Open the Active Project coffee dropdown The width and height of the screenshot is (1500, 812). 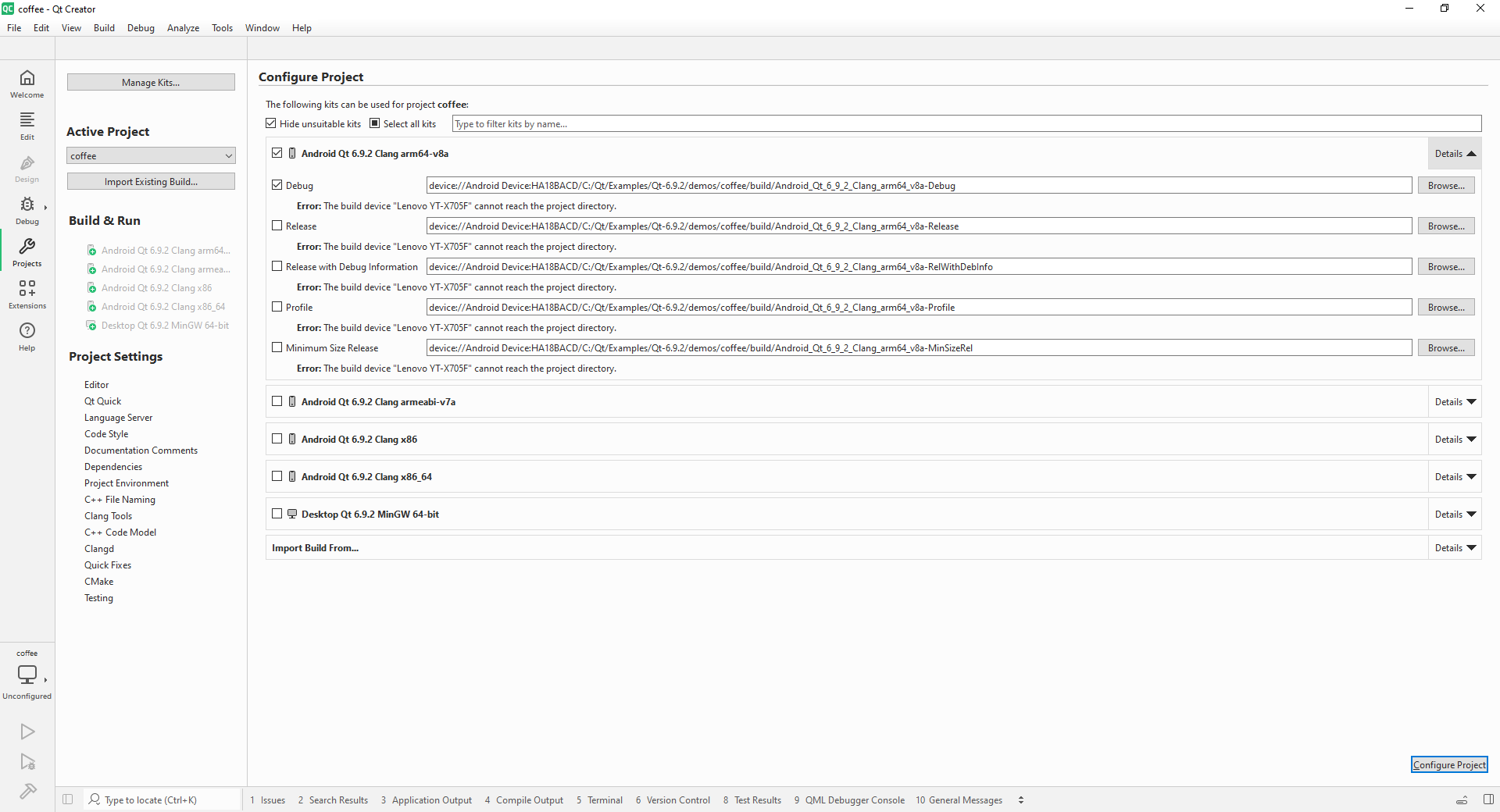[151, 156]
